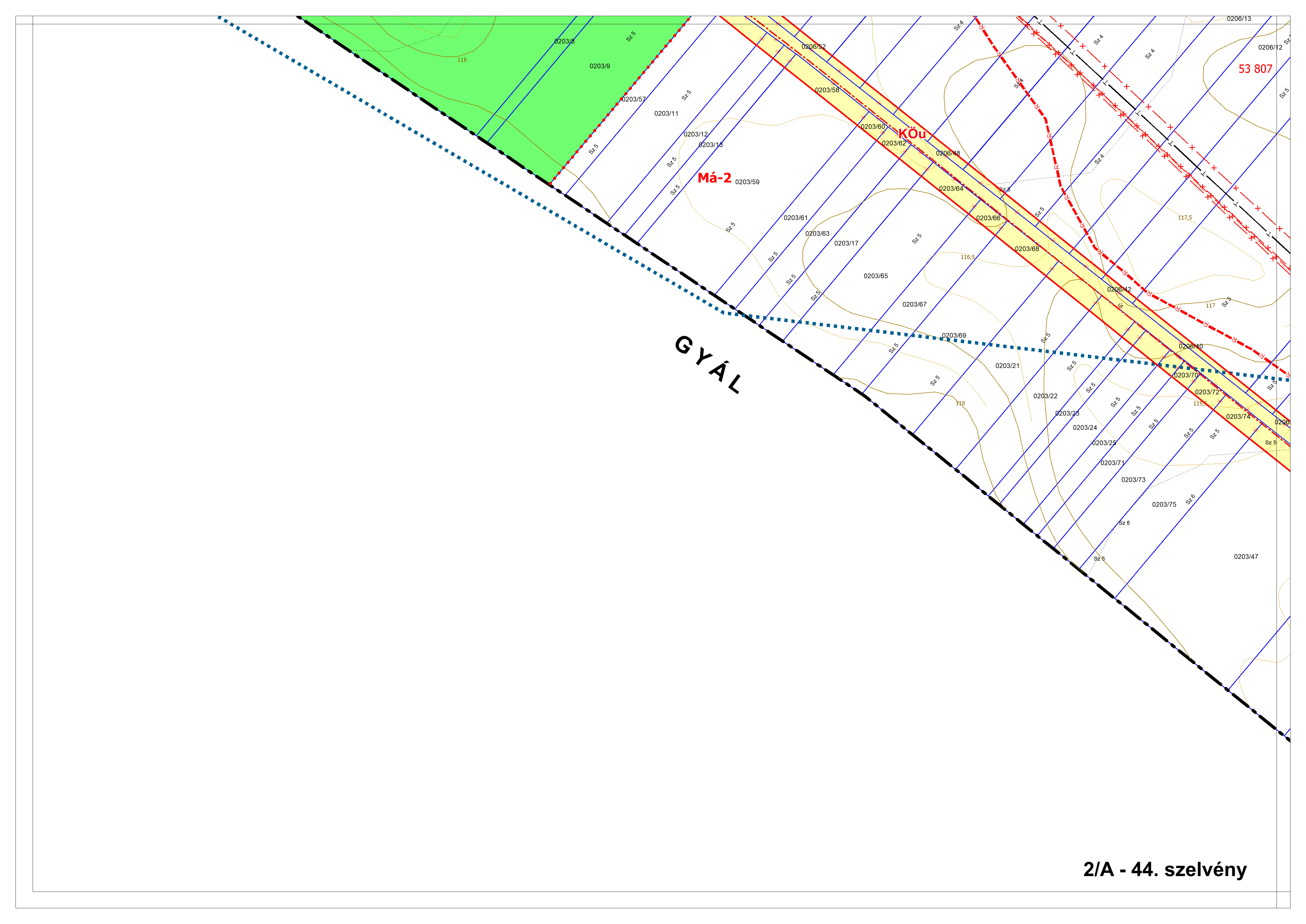
Task: Select parcel label 0206/13
Action: pos(1239,19)
